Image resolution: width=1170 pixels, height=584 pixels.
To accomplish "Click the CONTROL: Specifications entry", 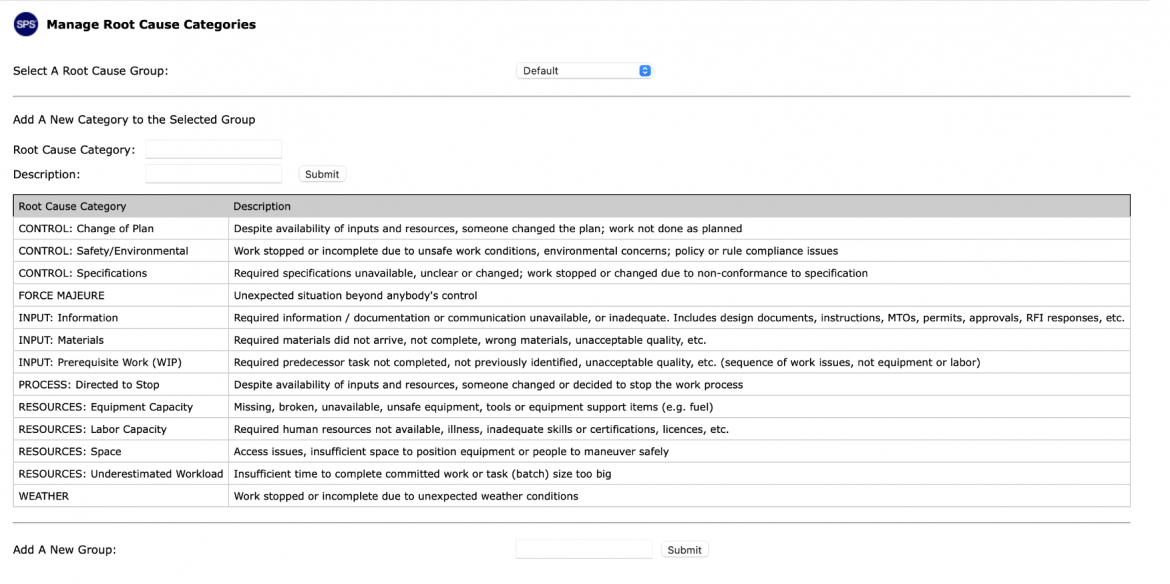I will (x=83, y=273).
